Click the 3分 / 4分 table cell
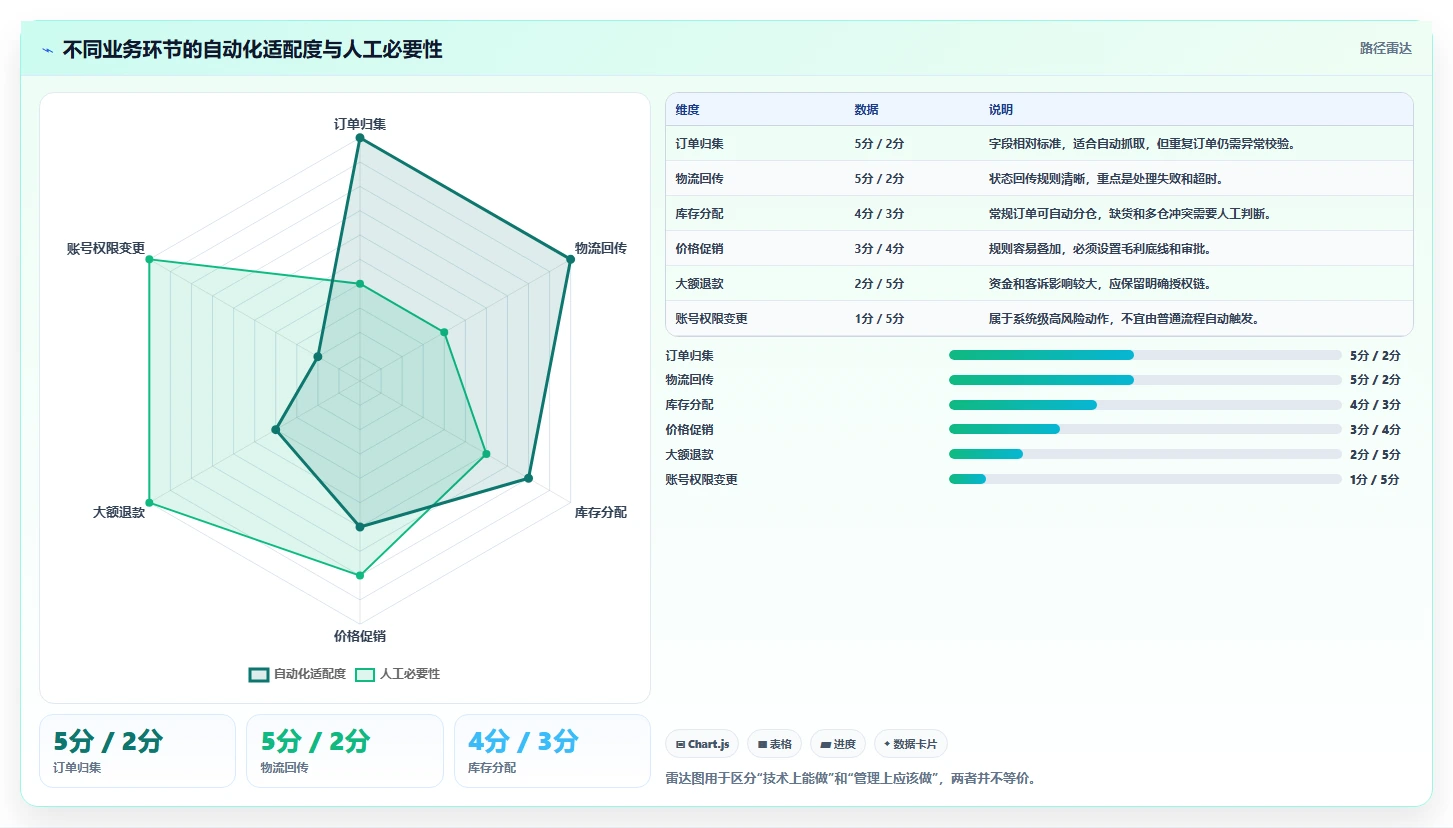The height and width of the screenshot is (828, 1453). 879,249
